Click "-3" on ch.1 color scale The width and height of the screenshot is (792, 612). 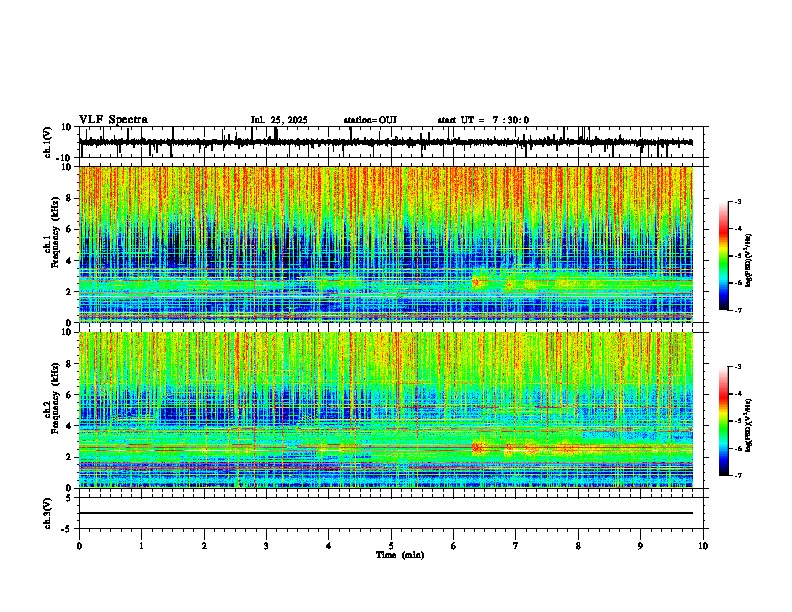(737, 201)
